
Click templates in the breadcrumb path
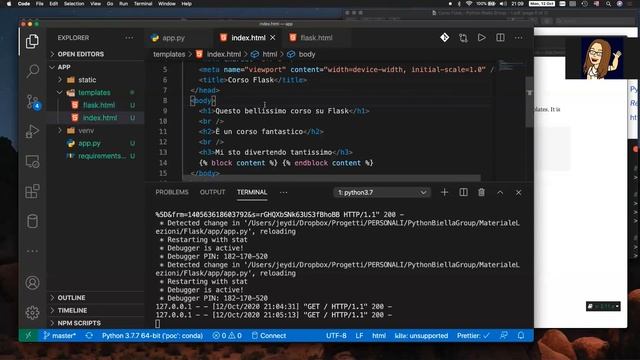point(169,54)
